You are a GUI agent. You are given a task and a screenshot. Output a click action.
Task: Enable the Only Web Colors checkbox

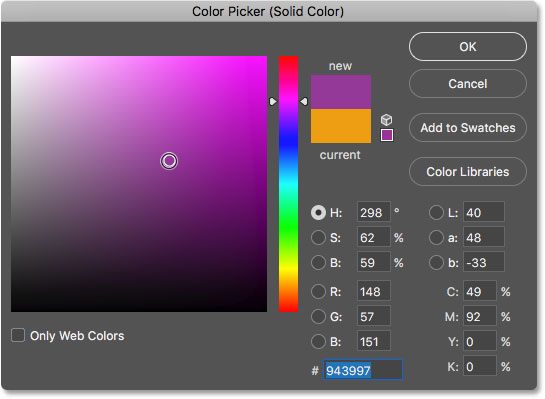[18, 335]
